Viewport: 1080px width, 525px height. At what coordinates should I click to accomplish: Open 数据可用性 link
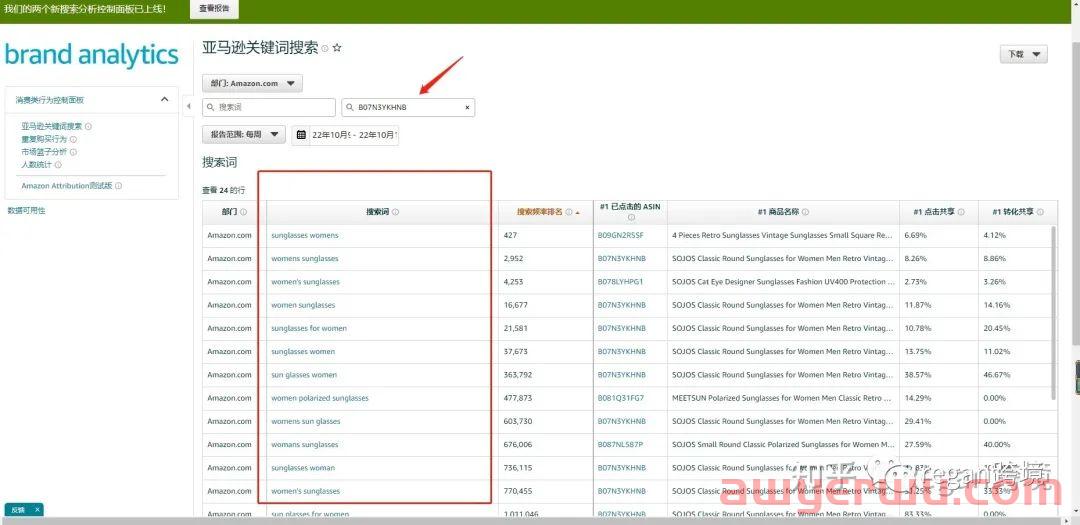point(26,210)
